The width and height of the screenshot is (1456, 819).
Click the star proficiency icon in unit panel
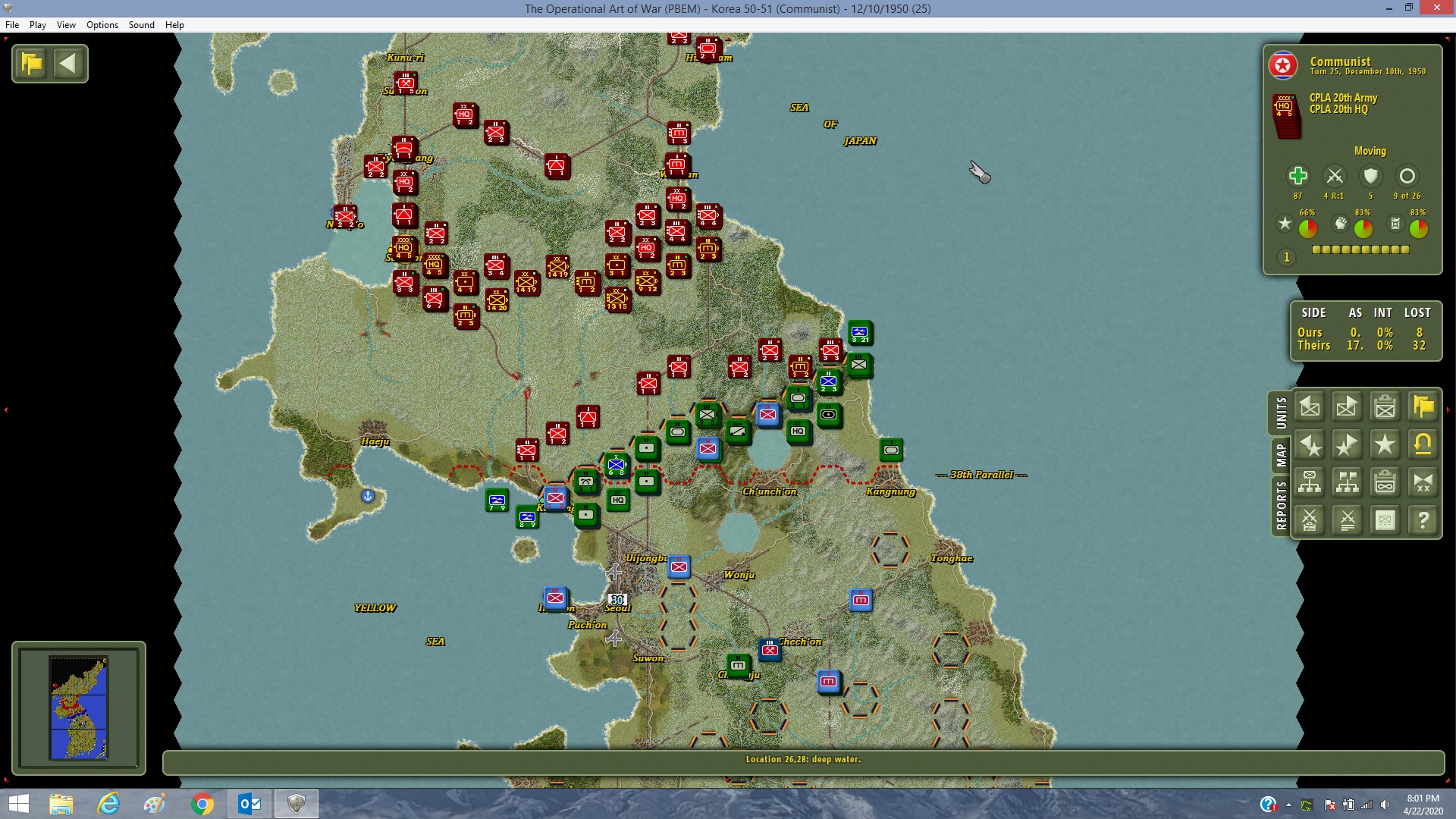point(1285,223)
